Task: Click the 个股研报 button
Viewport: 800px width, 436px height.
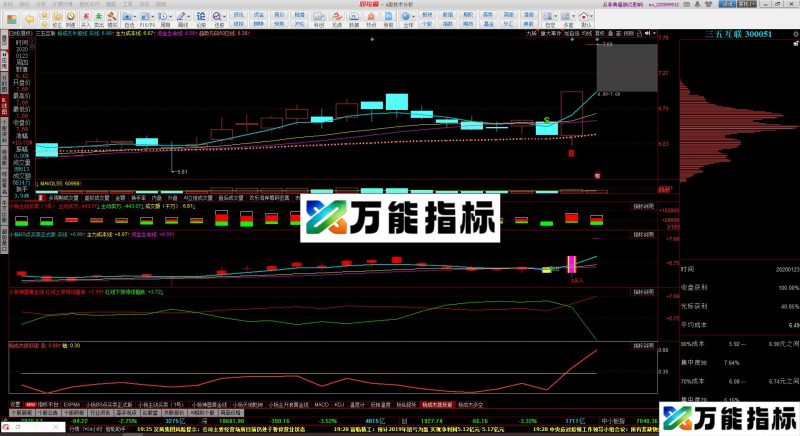Action: 74,413
